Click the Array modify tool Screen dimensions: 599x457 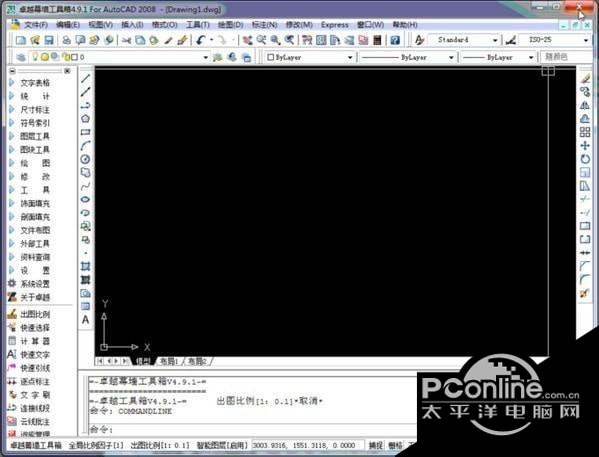pos(585,132)
